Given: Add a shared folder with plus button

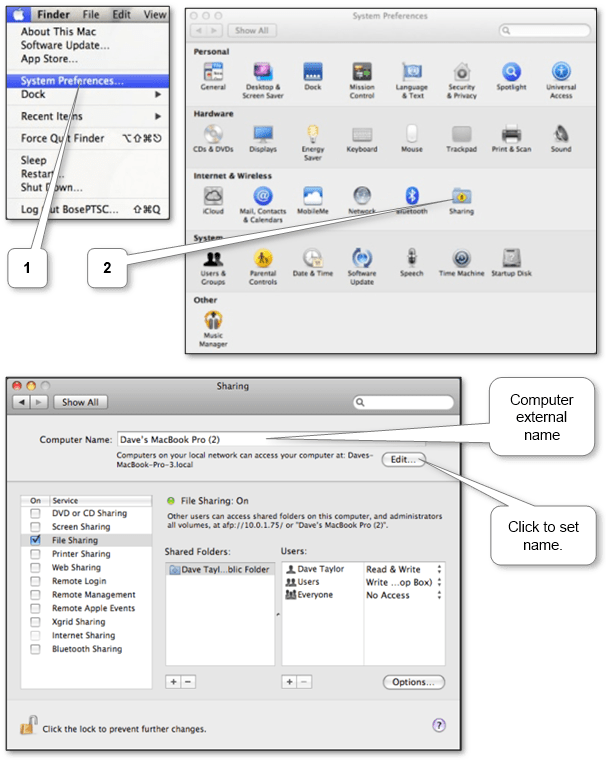Looking at the screenshot, I should tap(174, 682).
